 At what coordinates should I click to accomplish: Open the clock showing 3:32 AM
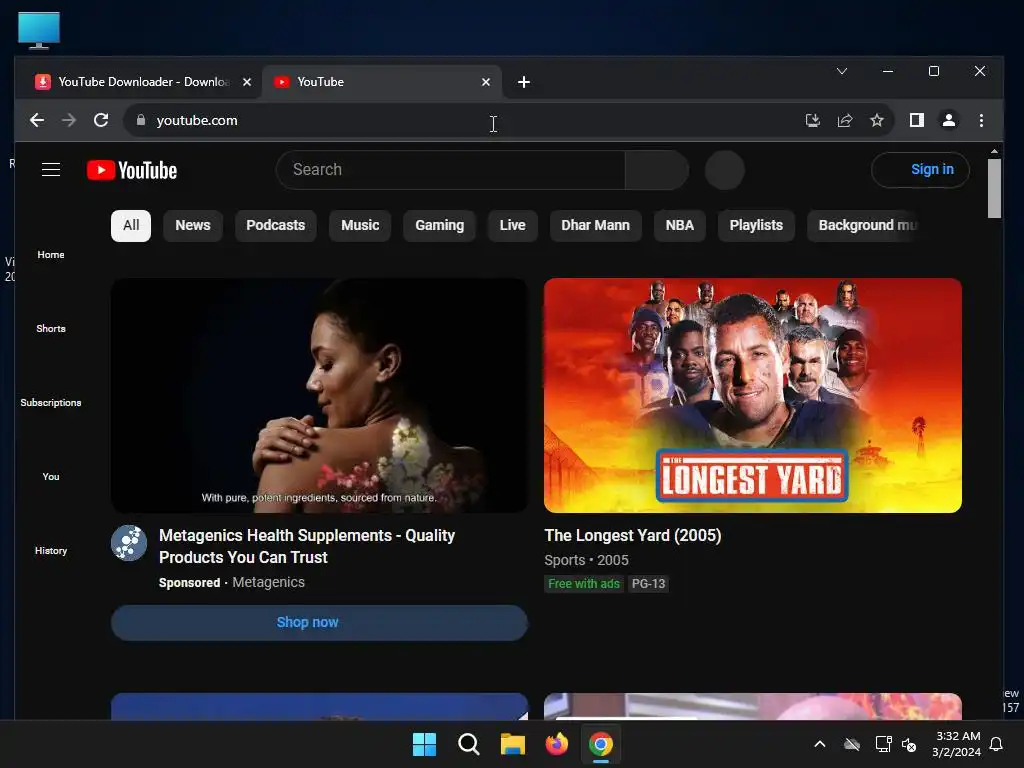coord(956,744)
